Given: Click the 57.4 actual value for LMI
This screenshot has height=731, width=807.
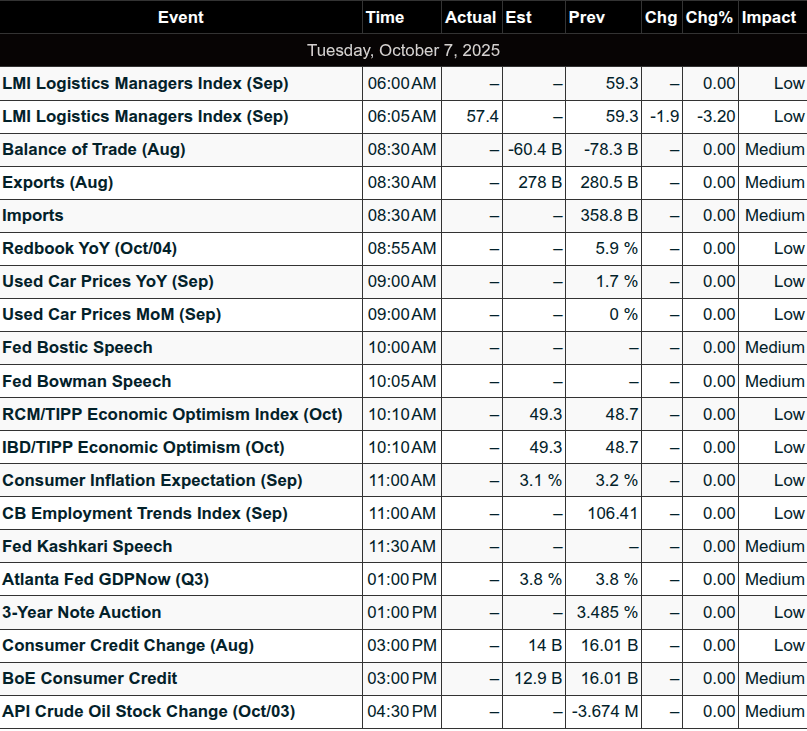Looking at the screenshot, I should pyautogui.click(x=482, y=117).
